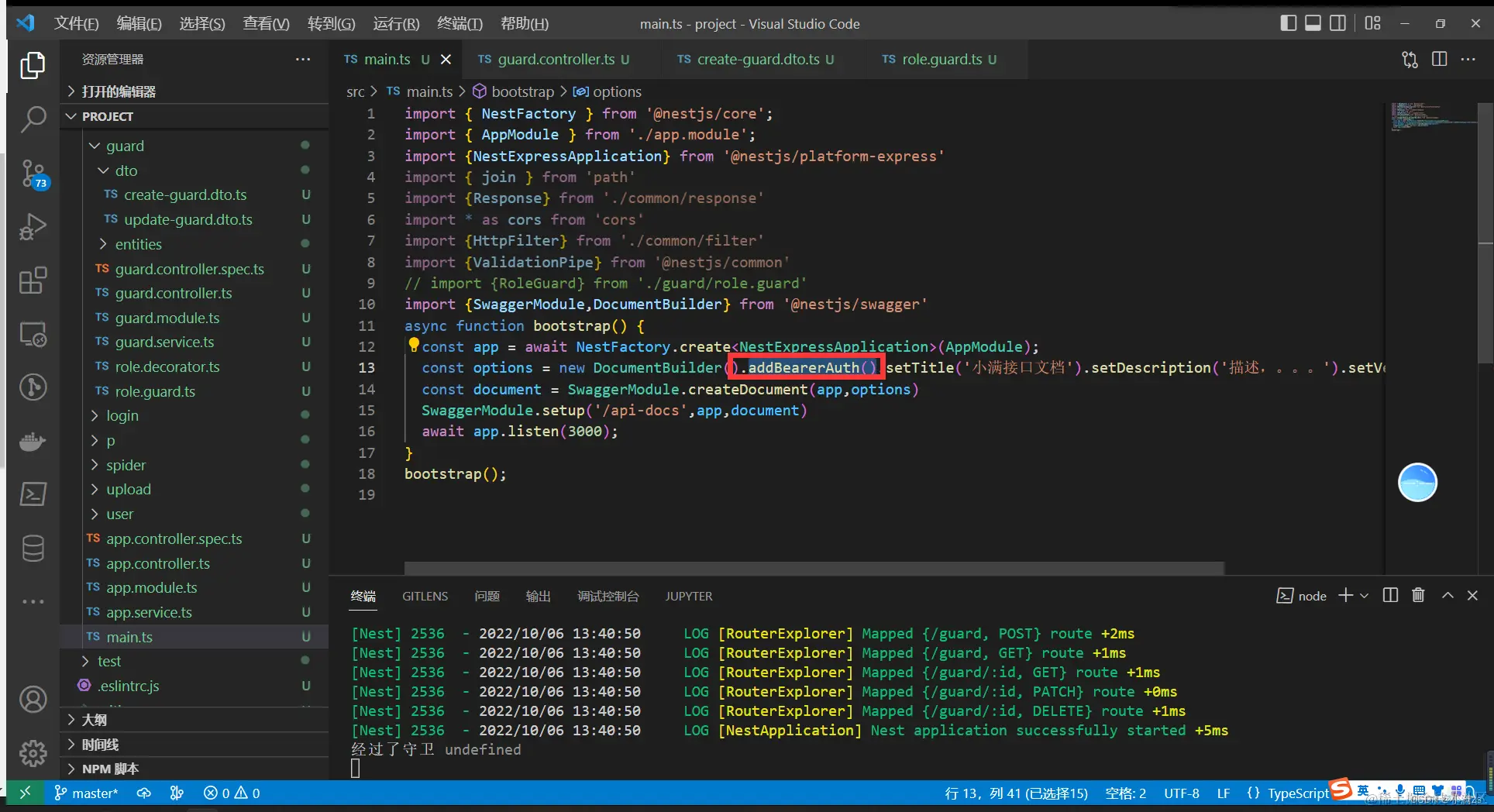Toggle the primary sidebar layout button
This screenshot has width=1494, height=812.
(1289, 23)
